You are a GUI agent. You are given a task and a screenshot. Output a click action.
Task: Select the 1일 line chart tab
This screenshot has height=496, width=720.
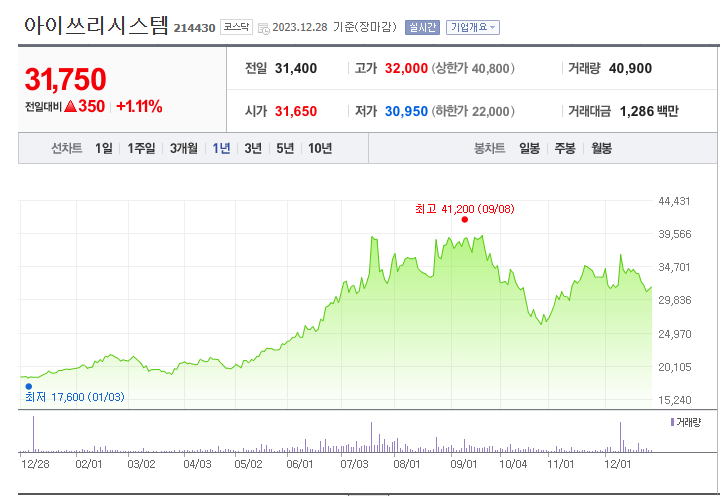point(104,148)
